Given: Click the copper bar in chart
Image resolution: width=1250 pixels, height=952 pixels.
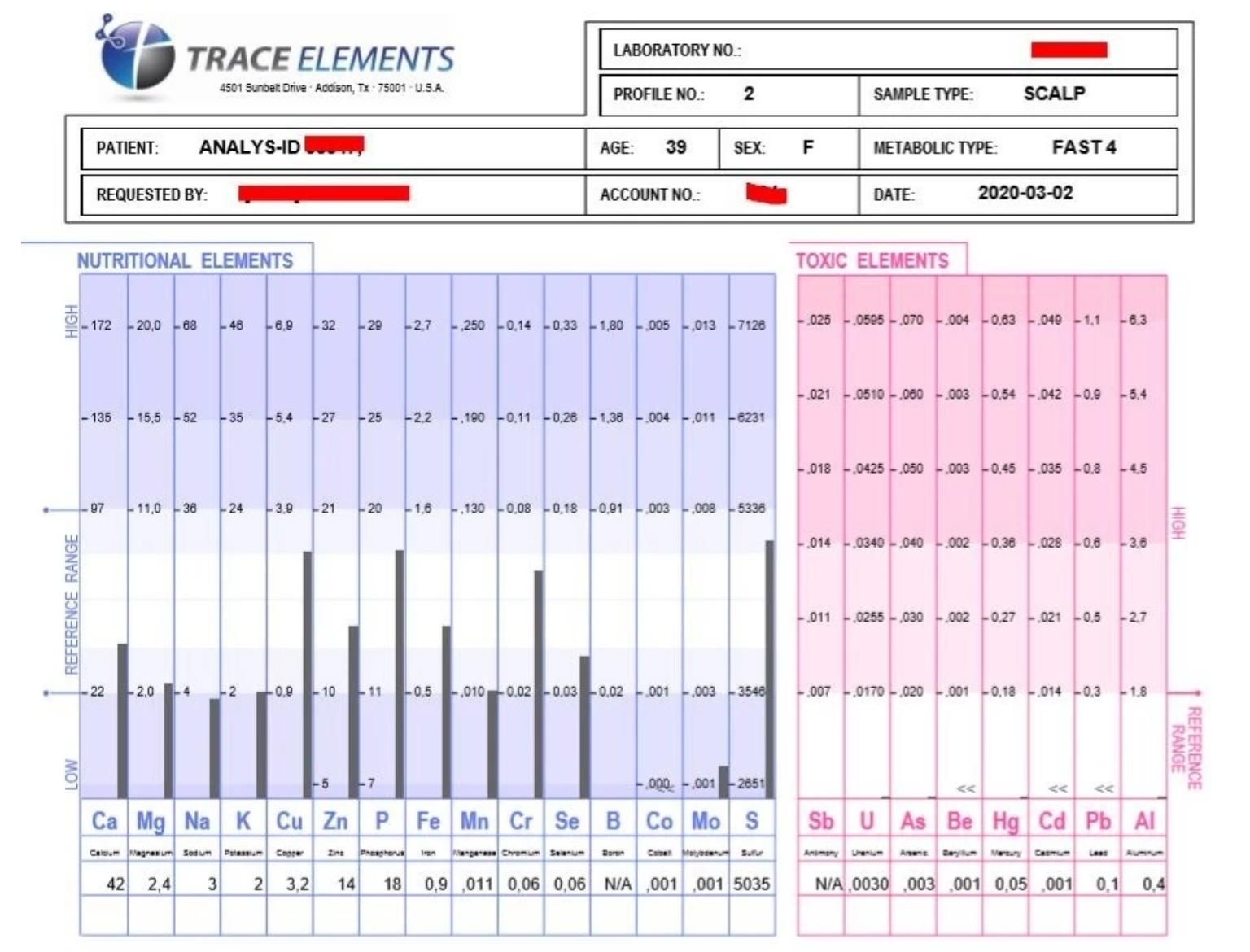Looking at the screenshot, I should click(308, 675).
